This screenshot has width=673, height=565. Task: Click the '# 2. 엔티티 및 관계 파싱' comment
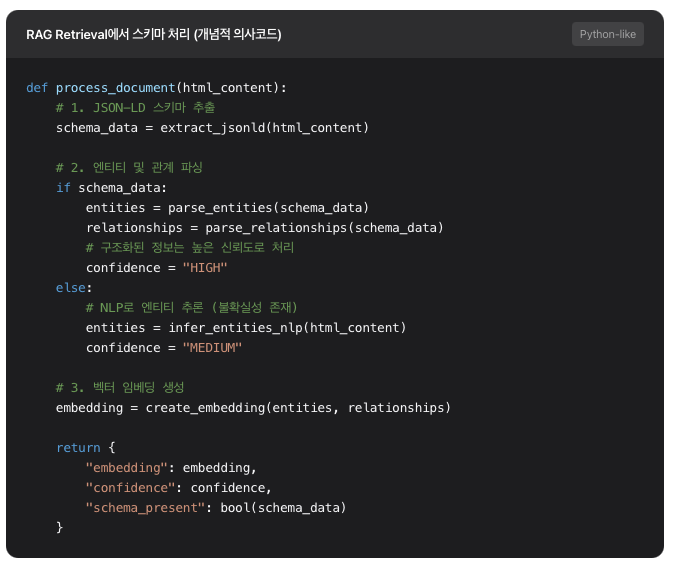coord(129,168)
